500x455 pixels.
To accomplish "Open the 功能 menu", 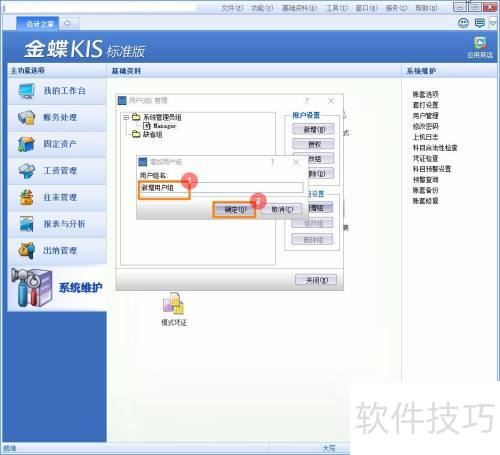I will pos(262,8).
